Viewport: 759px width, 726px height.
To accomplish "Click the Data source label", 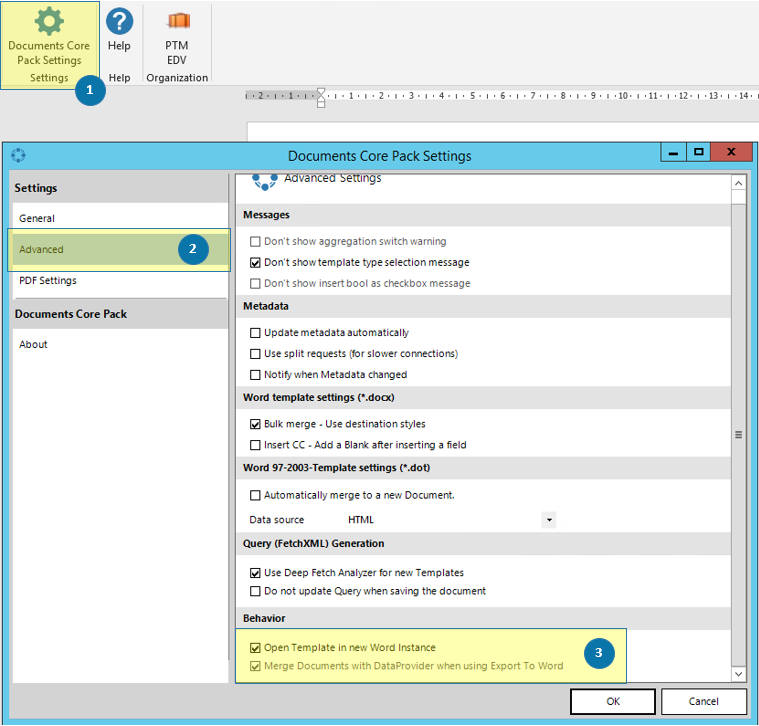I will coord(277,520).
